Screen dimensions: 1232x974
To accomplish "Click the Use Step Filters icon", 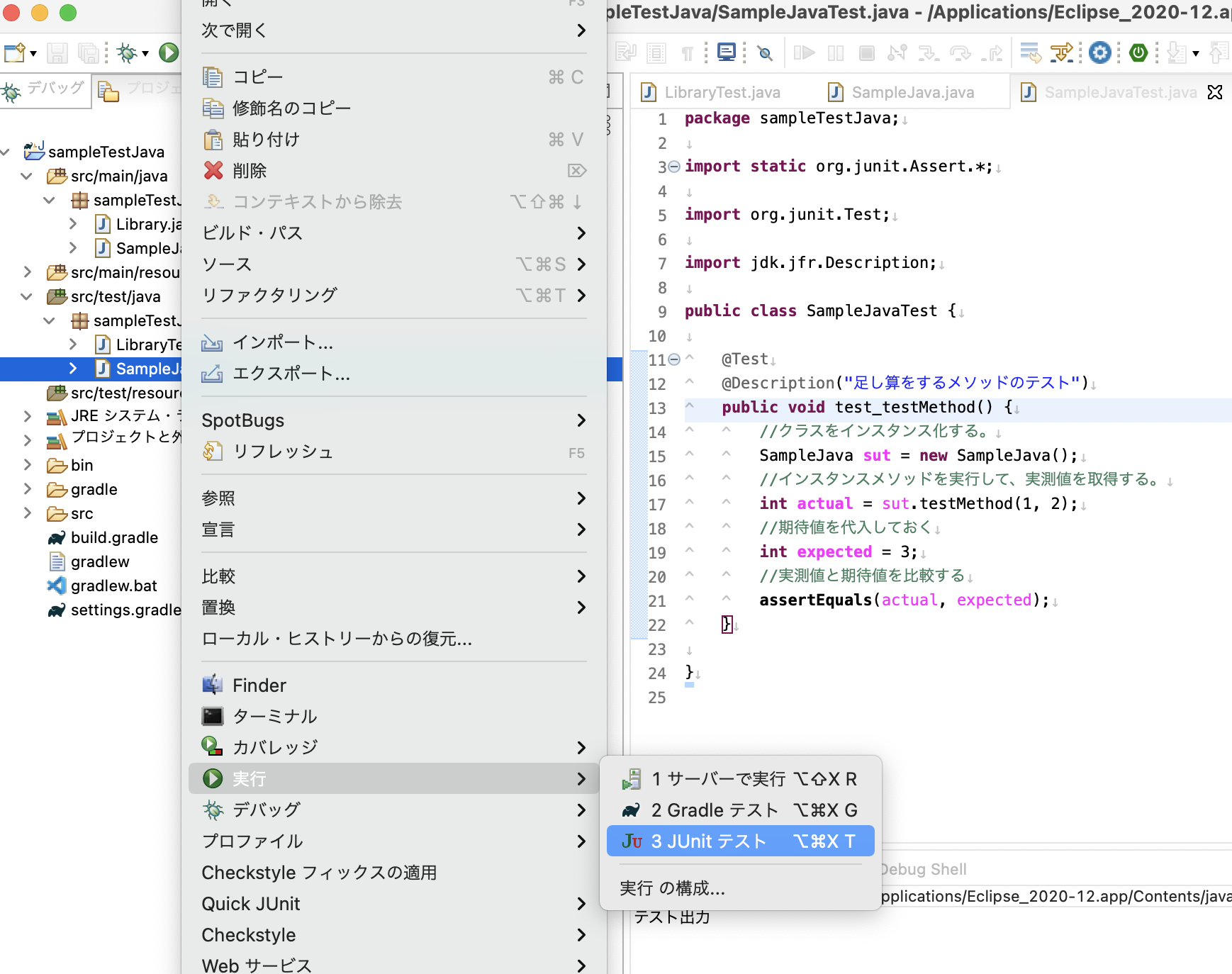I will point(1061,52).
